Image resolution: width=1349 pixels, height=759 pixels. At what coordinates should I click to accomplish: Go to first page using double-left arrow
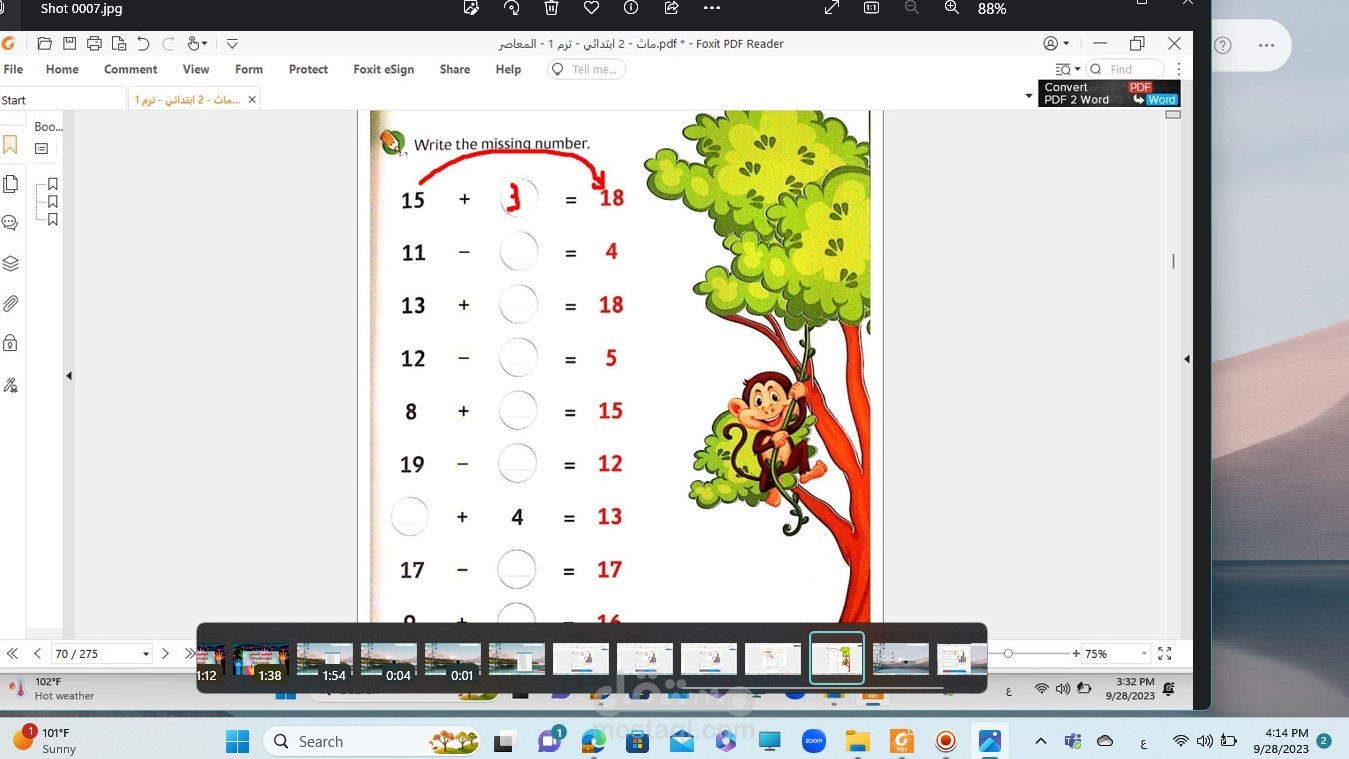[x=13, y=653]
